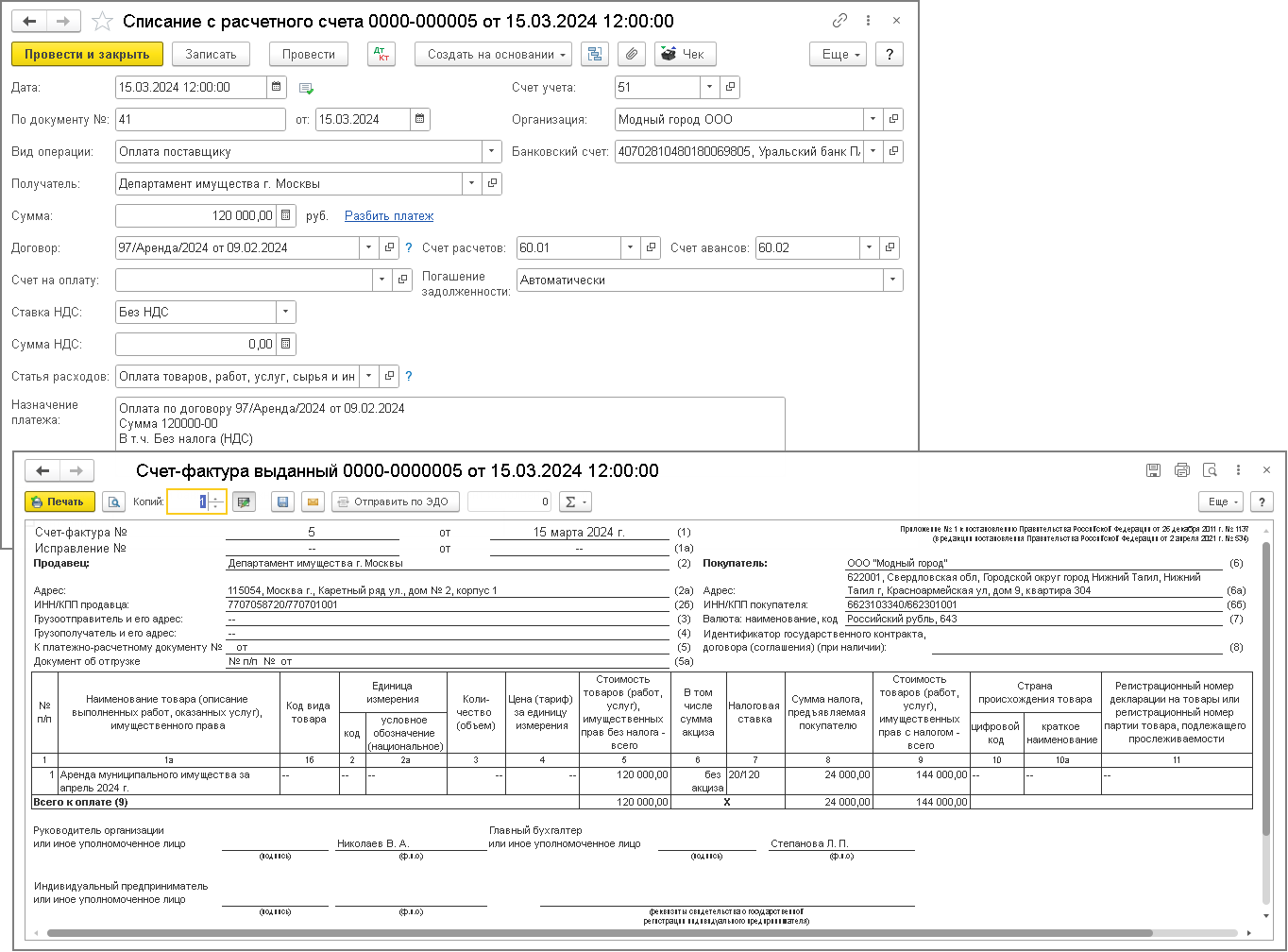The image size is (1288, 952).
Task: Open the sum (Σ) function menu
Action: (574, 502)
